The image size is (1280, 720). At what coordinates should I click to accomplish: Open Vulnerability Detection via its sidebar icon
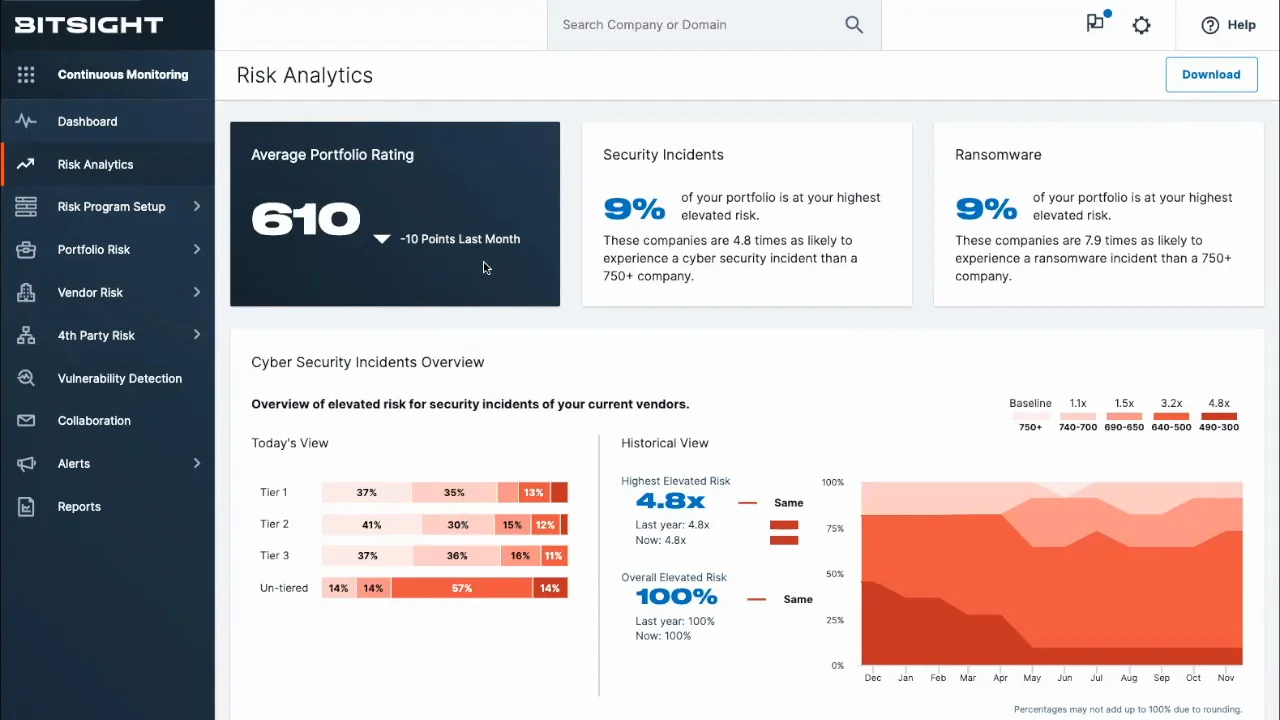(x=26, y=378)
